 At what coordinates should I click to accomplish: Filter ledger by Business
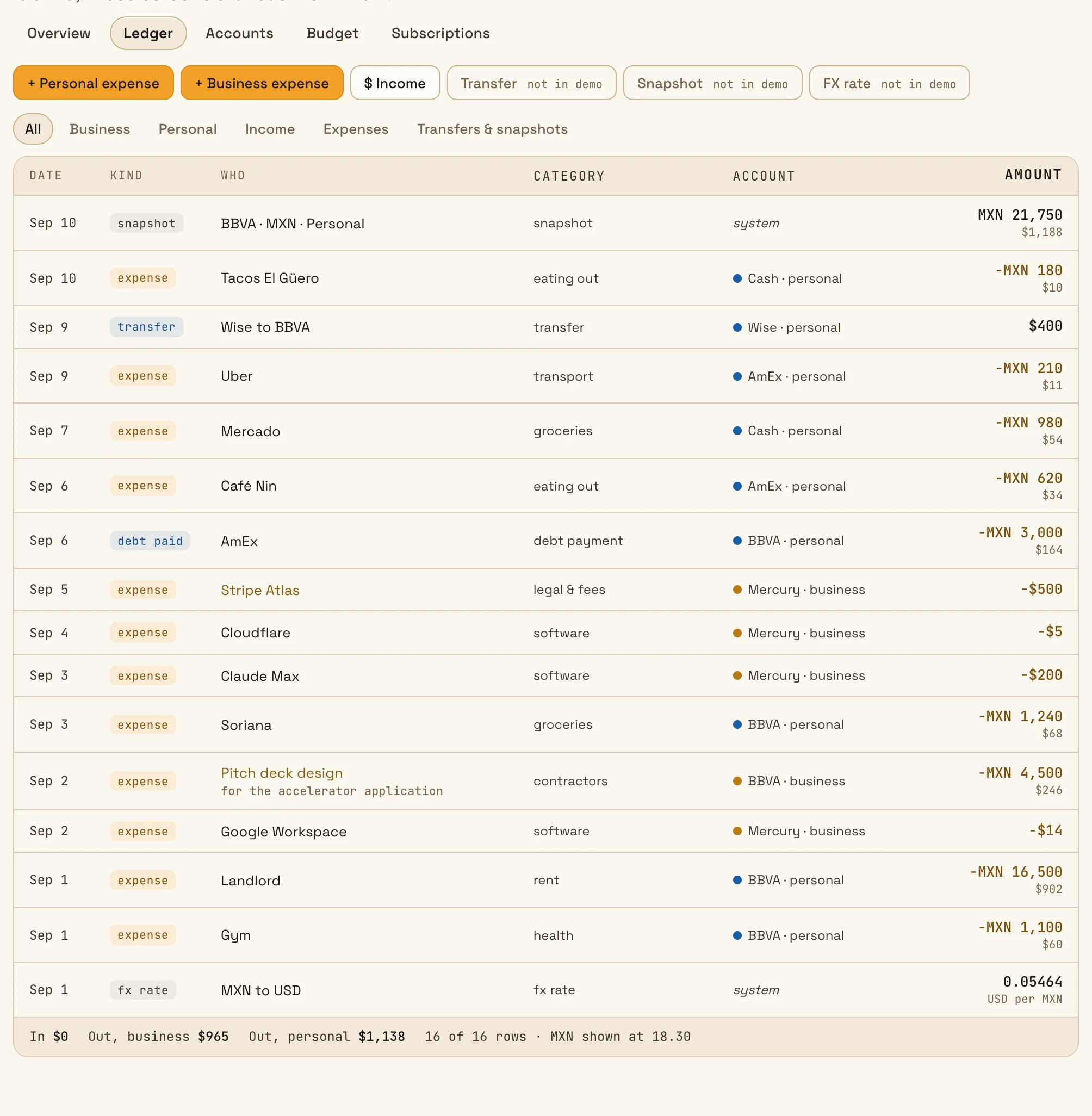pos(100,129)
